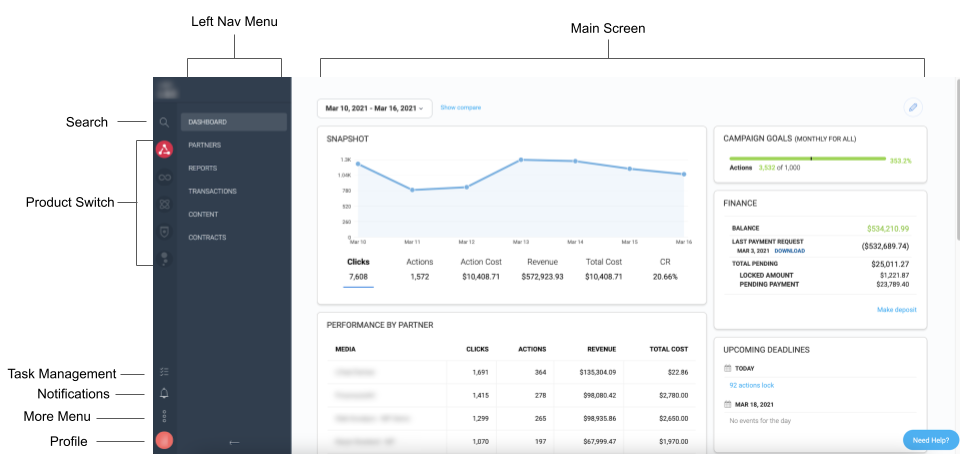This screenshot has width=960, height=454.
Task: Open the Mar 10 - Mar 16 date range dropdown
Action: pos(374,108)
